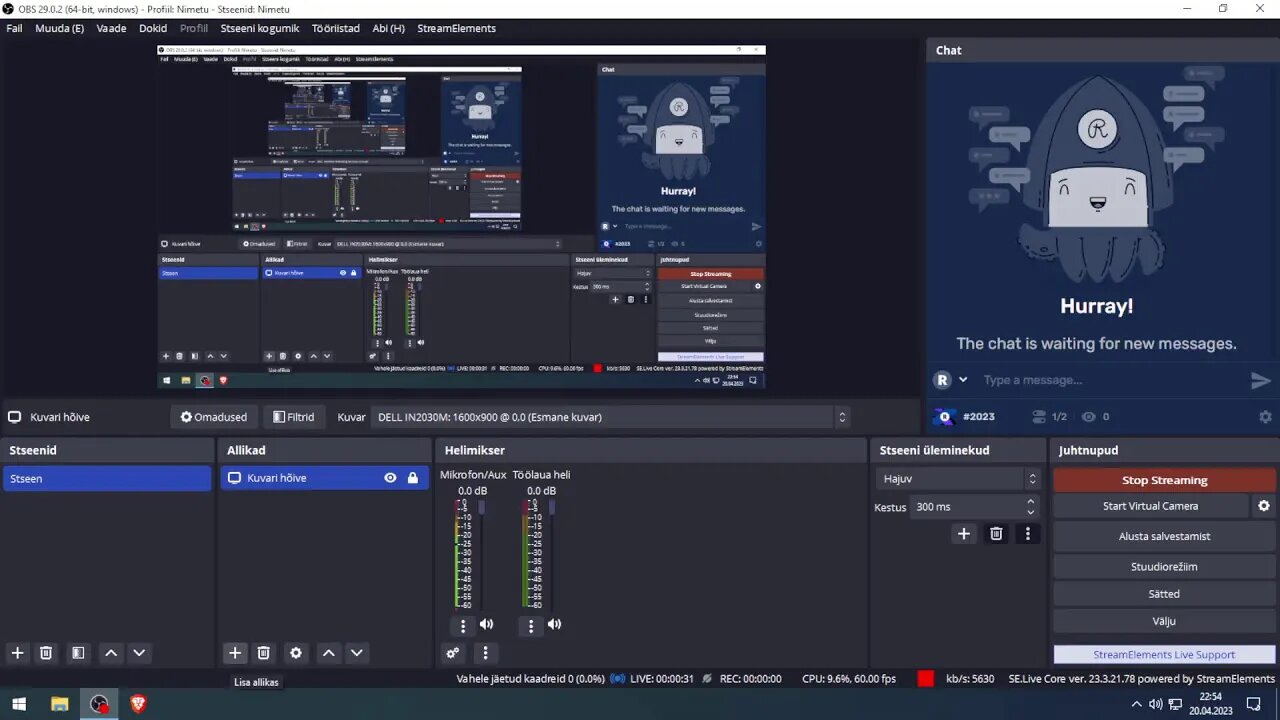Click the red square status indicator
The width and height of the screenshot is (1280, 720).
tap(926, 678)
